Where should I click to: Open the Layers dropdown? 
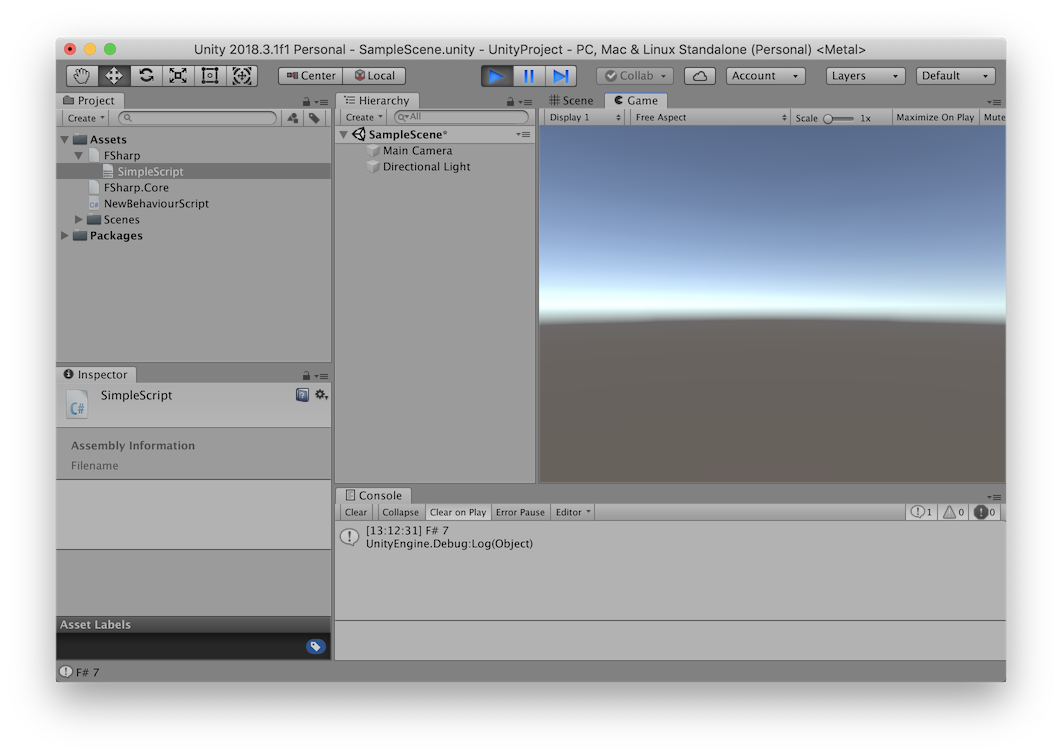click(865, 76)
